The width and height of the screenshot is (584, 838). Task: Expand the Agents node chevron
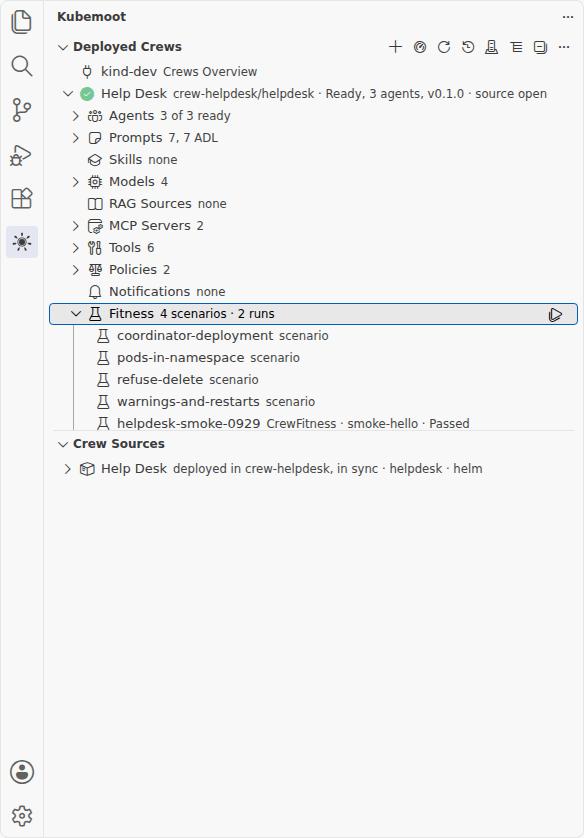click(76, 116)
